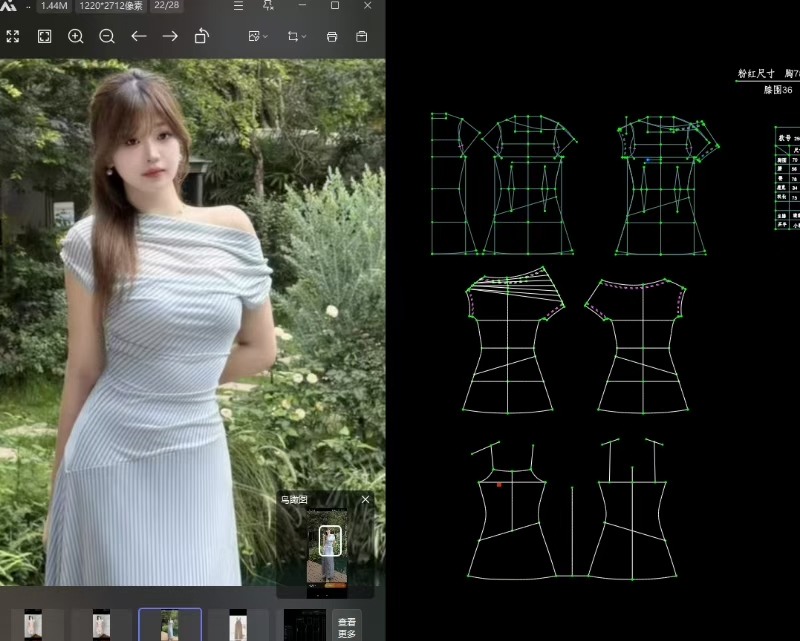The height and width of the screenshot is (641, 800).
Task: Go to previous image with left arrow
Action: click(x=139, y=36)
